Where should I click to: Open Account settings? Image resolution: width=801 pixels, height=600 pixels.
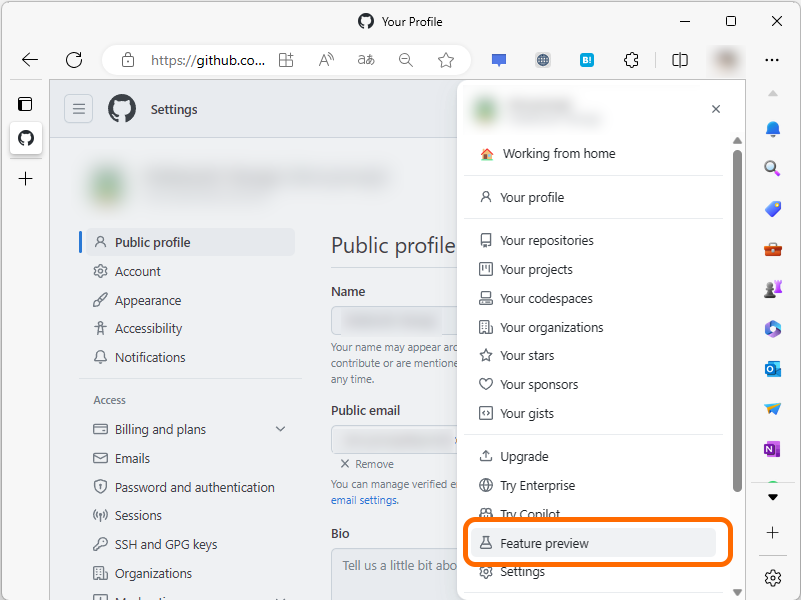[x=191, y=271]
